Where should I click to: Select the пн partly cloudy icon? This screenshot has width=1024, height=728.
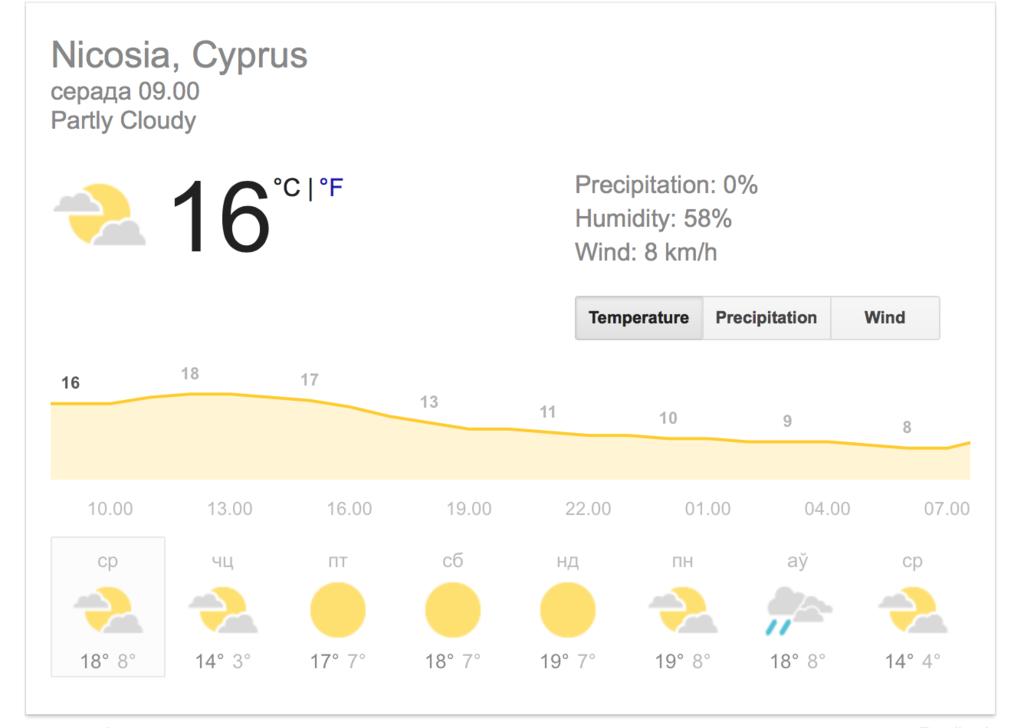[682, 610]
